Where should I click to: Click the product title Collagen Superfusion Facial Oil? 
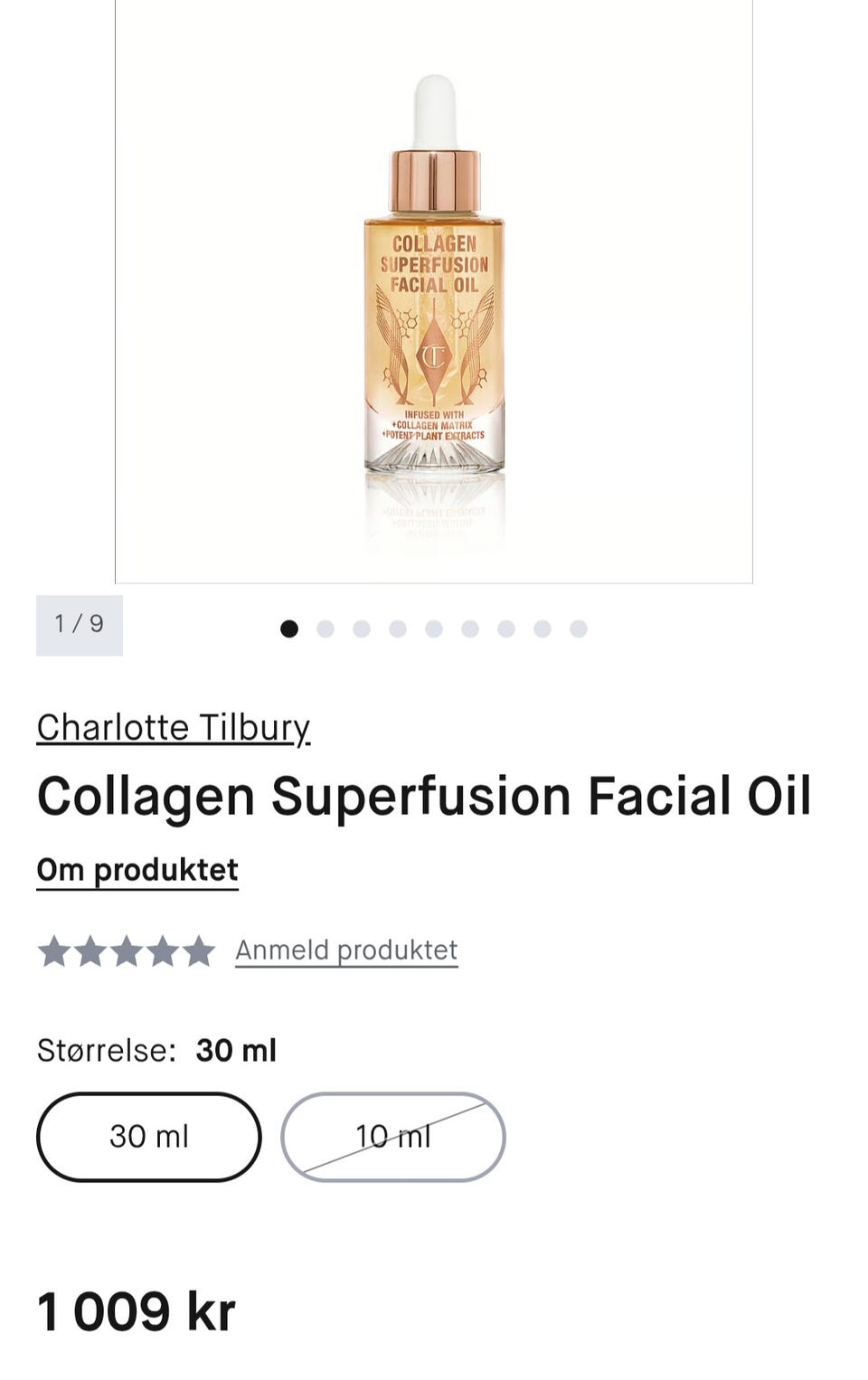(x=424, y=797)
